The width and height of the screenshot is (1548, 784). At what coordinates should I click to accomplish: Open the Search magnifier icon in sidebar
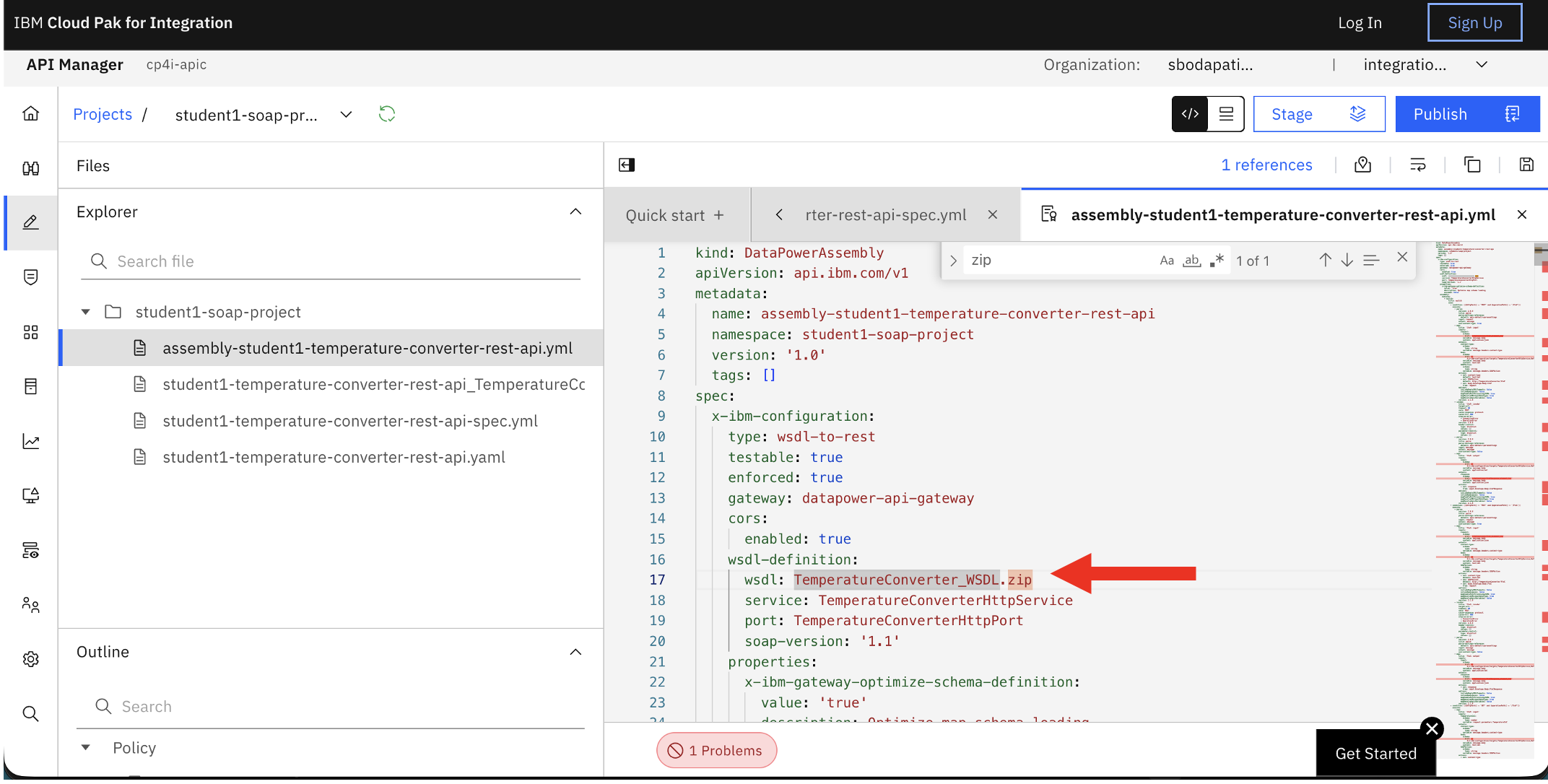click(30, 714)
